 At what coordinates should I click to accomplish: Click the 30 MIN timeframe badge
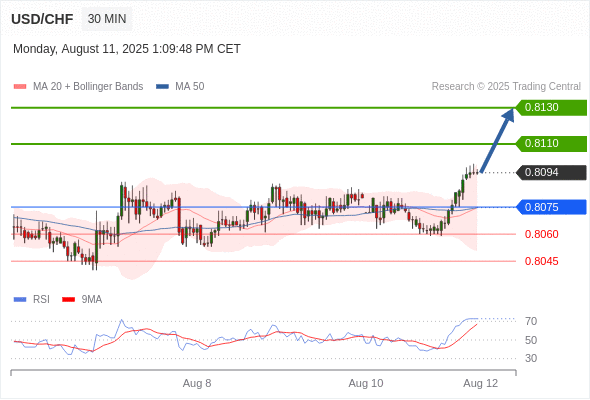107,19
